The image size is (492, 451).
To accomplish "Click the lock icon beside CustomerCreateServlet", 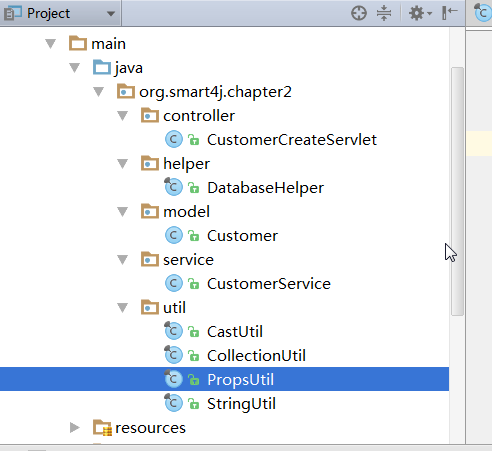I will [x=193, y=140].
